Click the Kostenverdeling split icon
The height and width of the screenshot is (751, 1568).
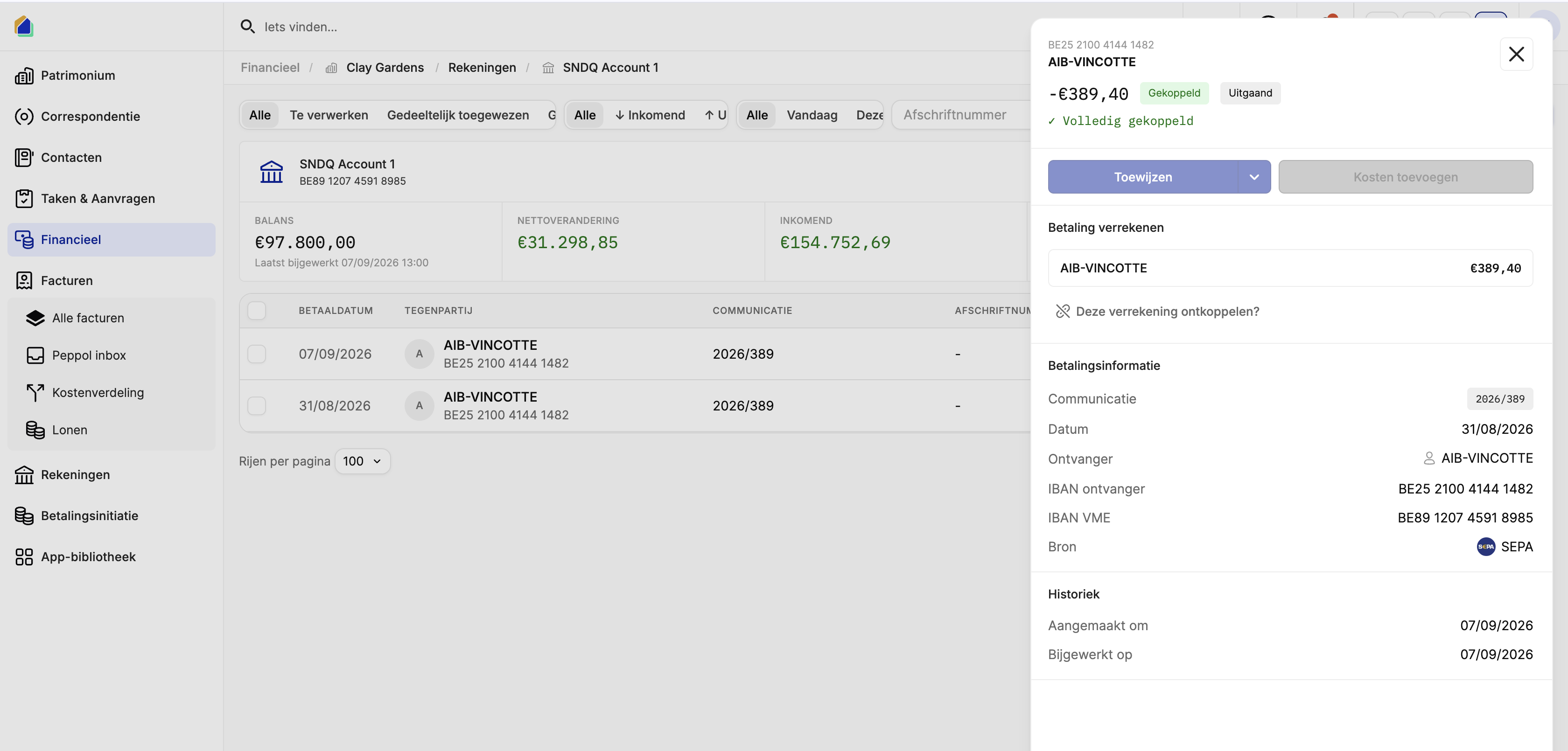35,393
